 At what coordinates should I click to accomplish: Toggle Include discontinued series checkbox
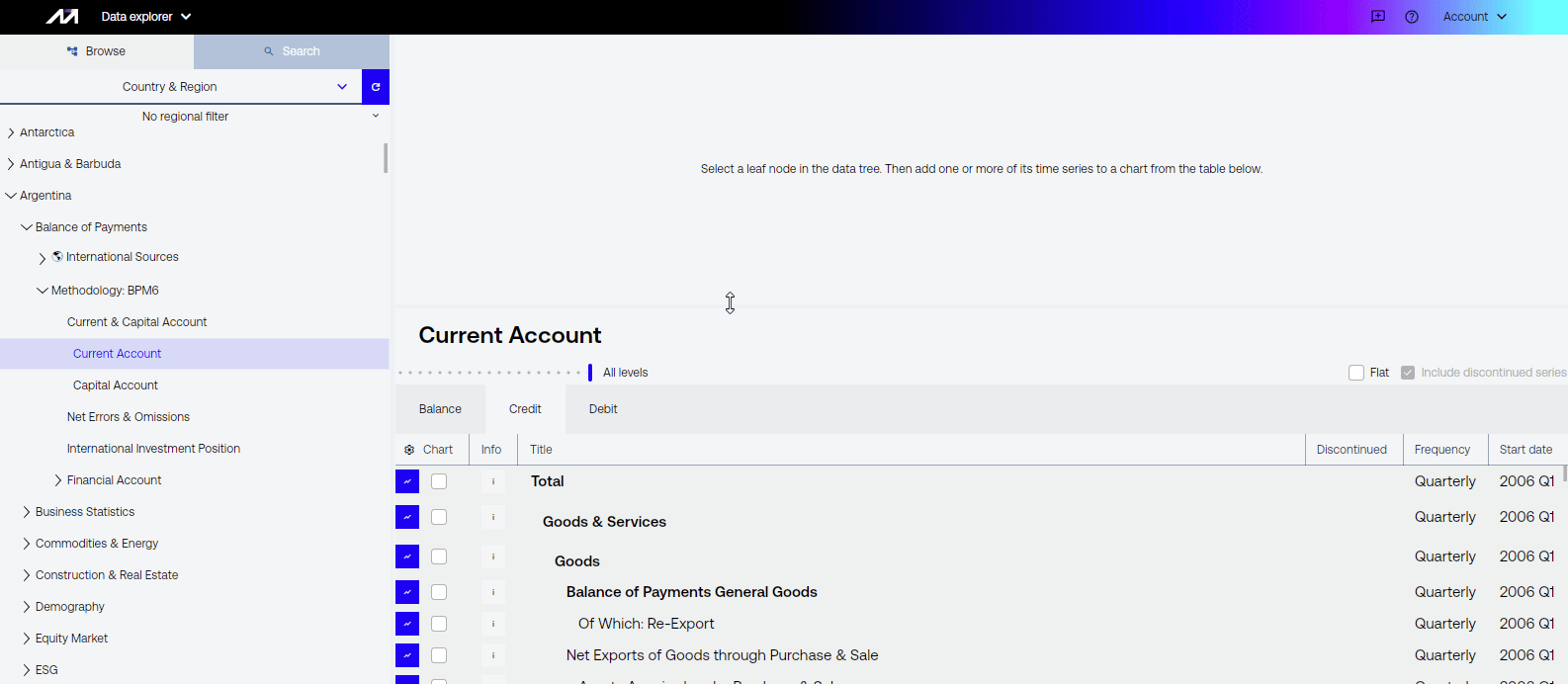tap(1408, 373)
